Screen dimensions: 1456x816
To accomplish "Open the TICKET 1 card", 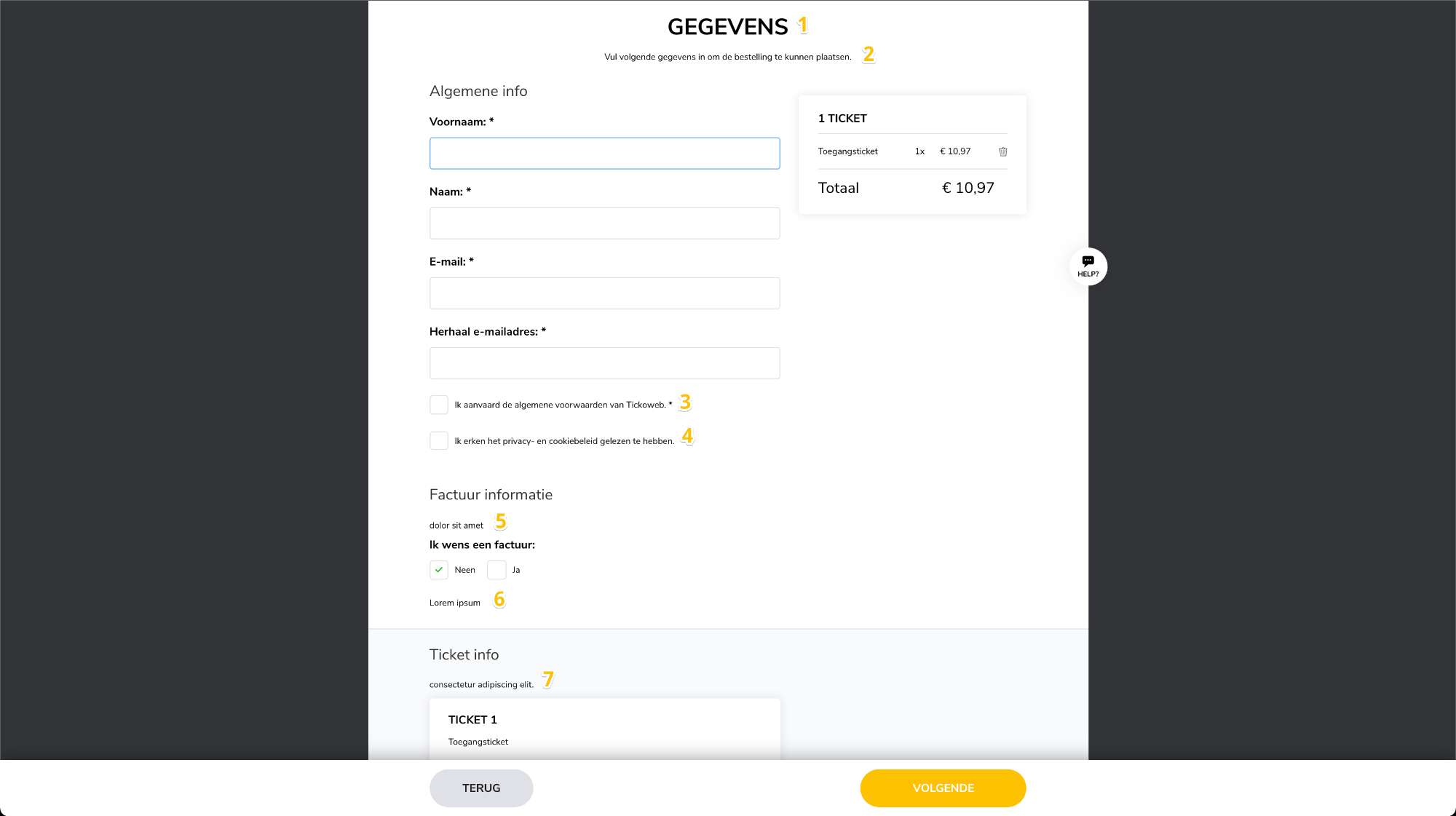I will [604, 729].
